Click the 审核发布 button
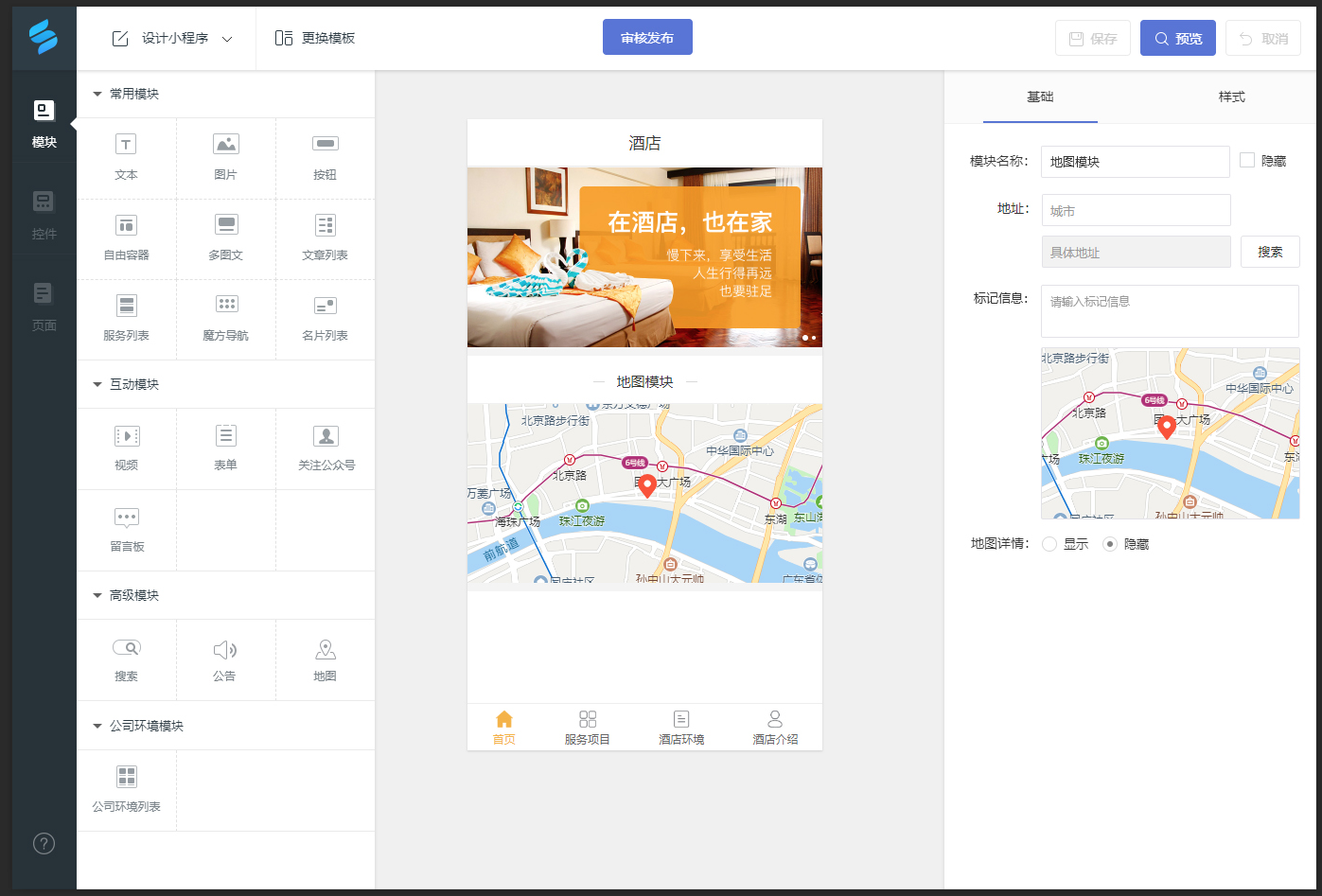The width and height of the screenshot is (1322, 896). point(647,37)
